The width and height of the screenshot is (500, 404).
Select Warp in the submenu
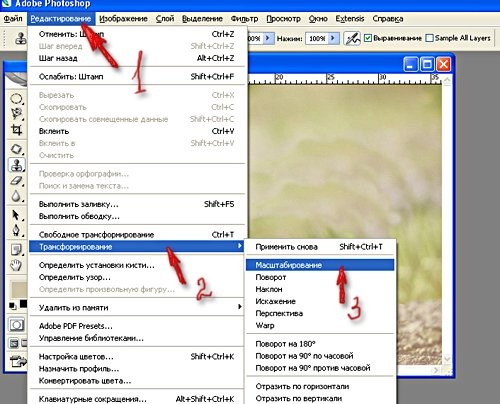(320, 325)
